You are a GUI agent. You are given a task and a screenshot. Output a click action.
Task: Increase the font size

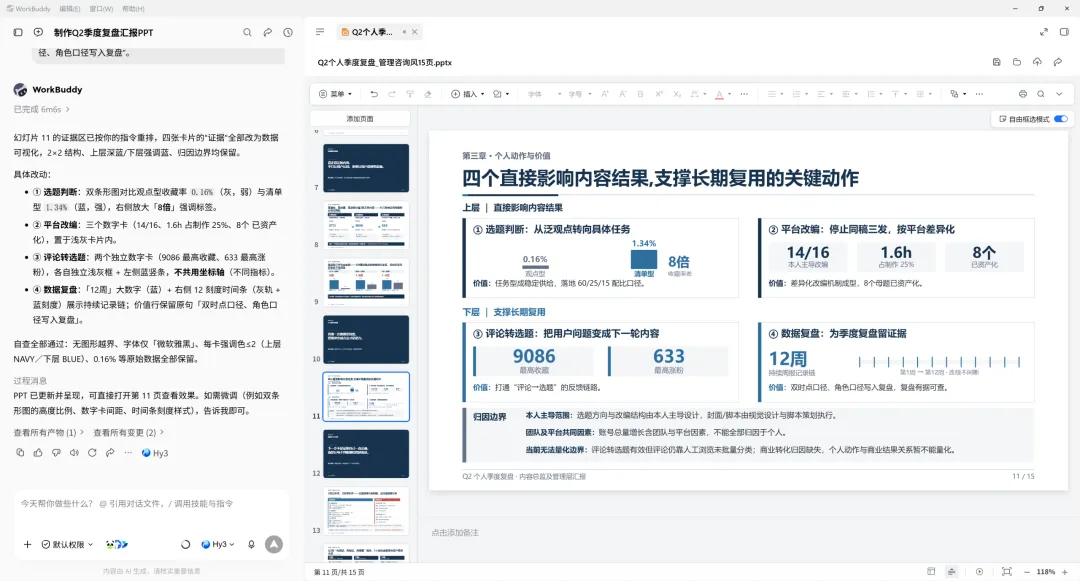[x=605, y=94]
